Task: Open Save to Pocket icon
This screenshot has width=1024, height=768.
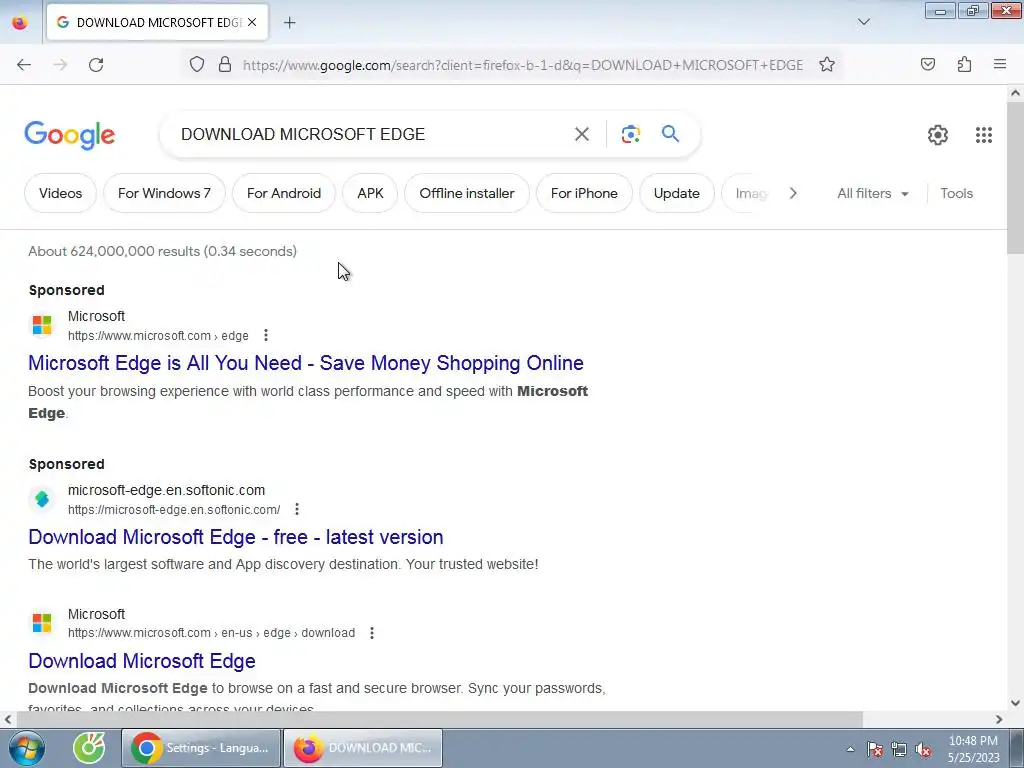Action: point(928,65)
